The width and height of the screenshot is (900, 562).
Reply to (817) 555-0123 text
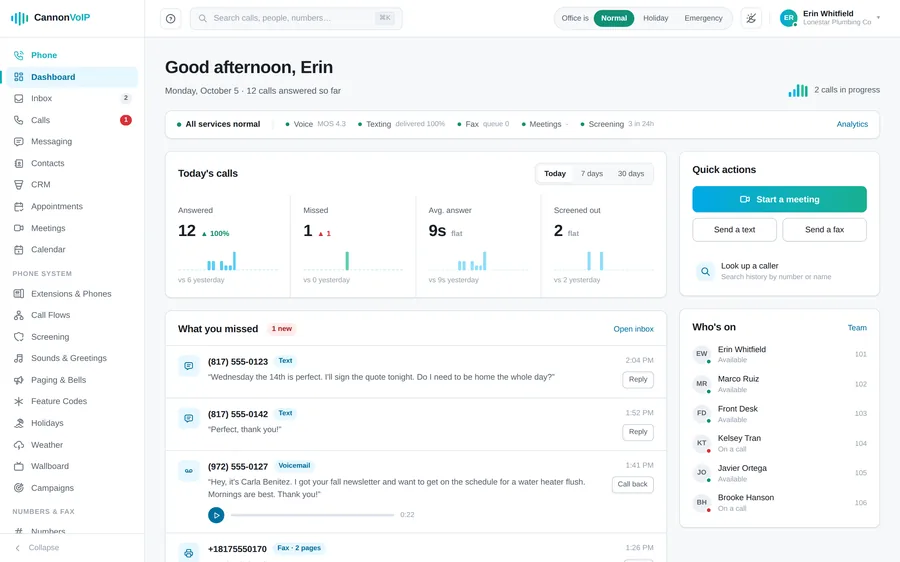click(638, 379)
